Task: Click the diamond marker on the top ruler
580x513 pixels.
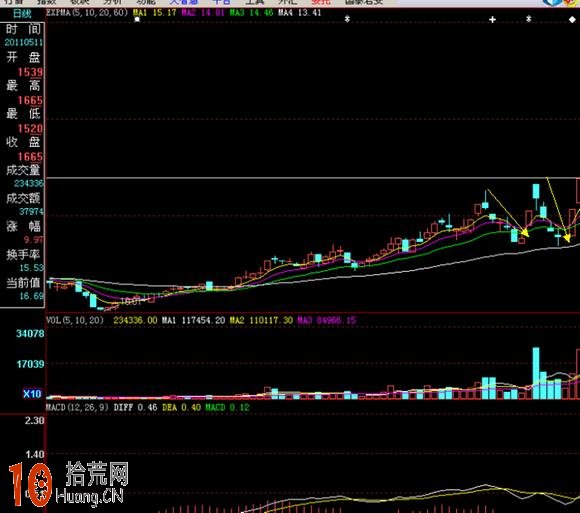Action: tap(572, 20)
